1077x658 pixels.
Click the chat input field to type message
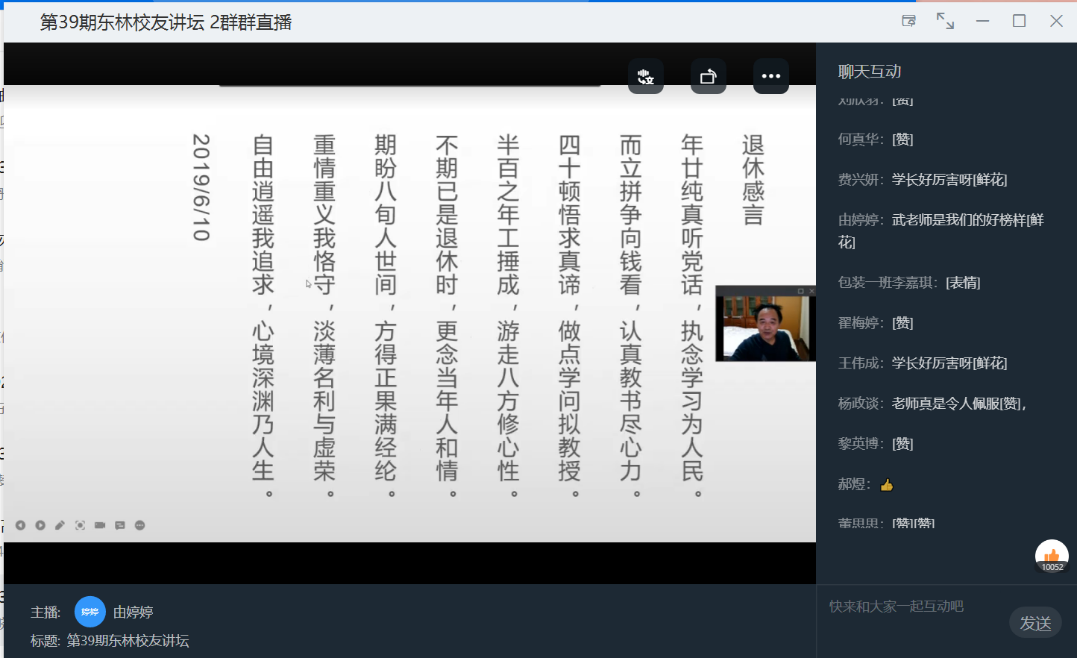click(x=910, y=607)
